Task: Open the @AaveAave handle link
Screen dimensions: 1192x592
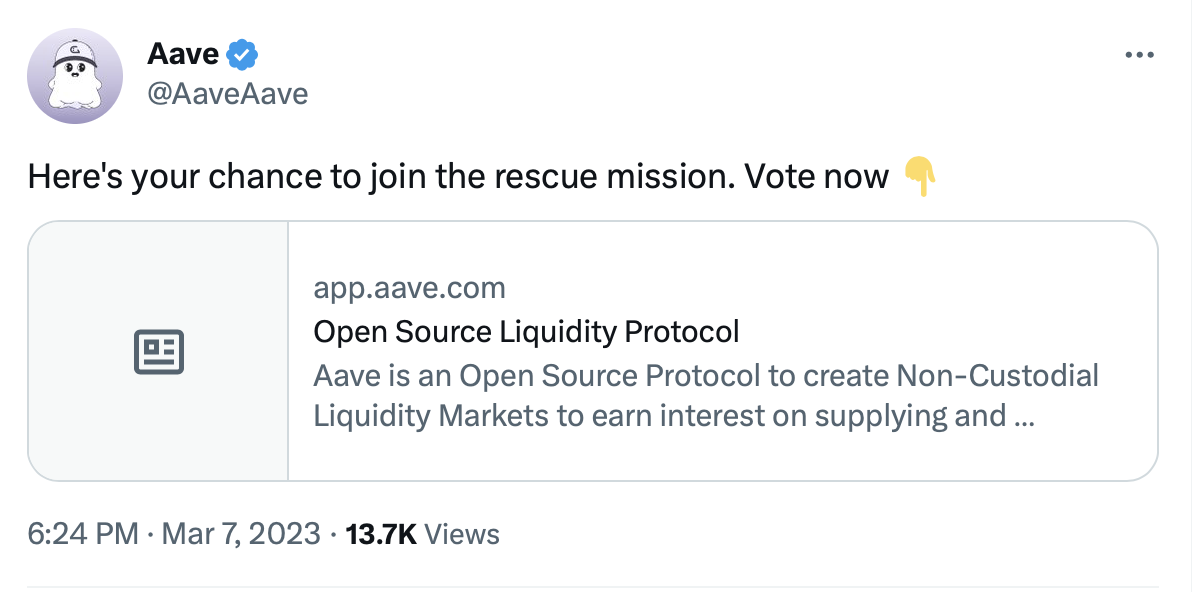Action: [x=227, y=94]
